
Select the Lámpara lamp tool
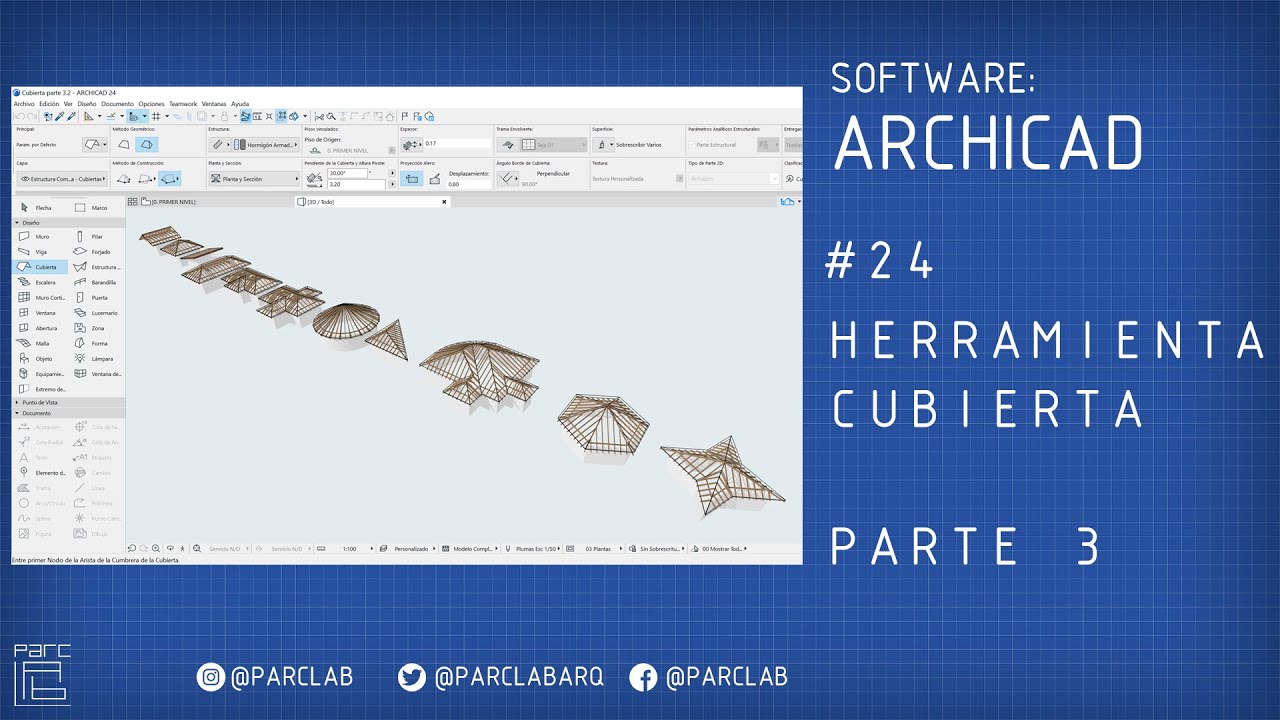[96, 358]
